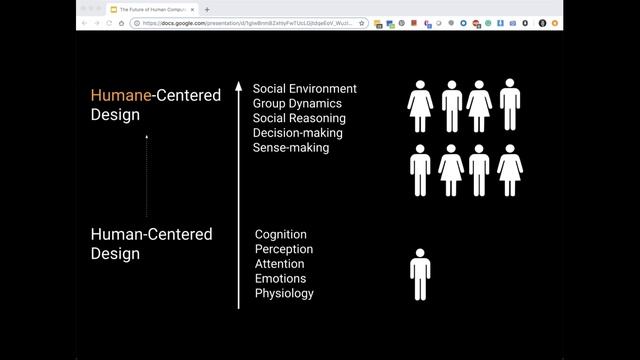The width and height of the screenshot is (640, 360).
Task: Click the Perception text
Action: (284, 249)
